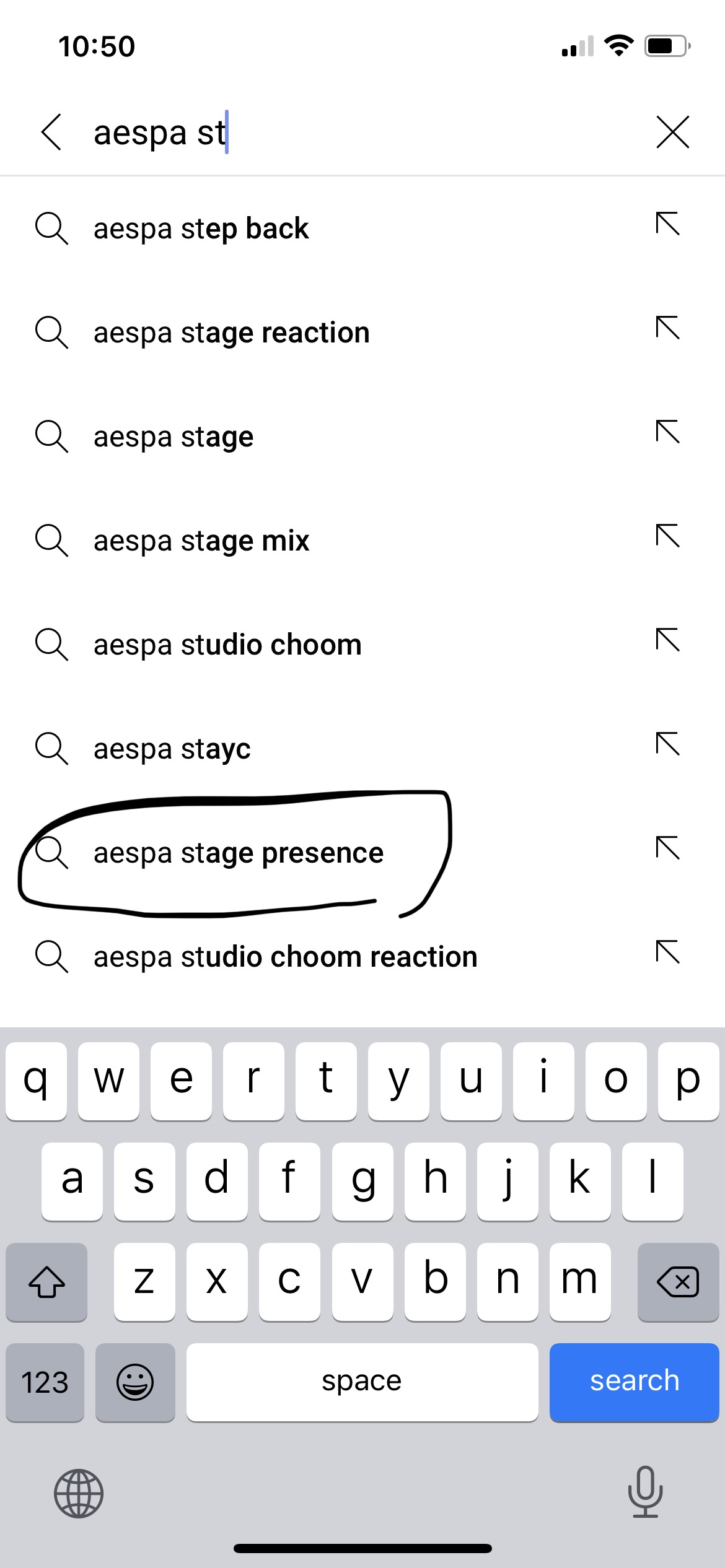Toggle the shift key on keyboard
The image size is (725, 1568).
(46, 1282)
